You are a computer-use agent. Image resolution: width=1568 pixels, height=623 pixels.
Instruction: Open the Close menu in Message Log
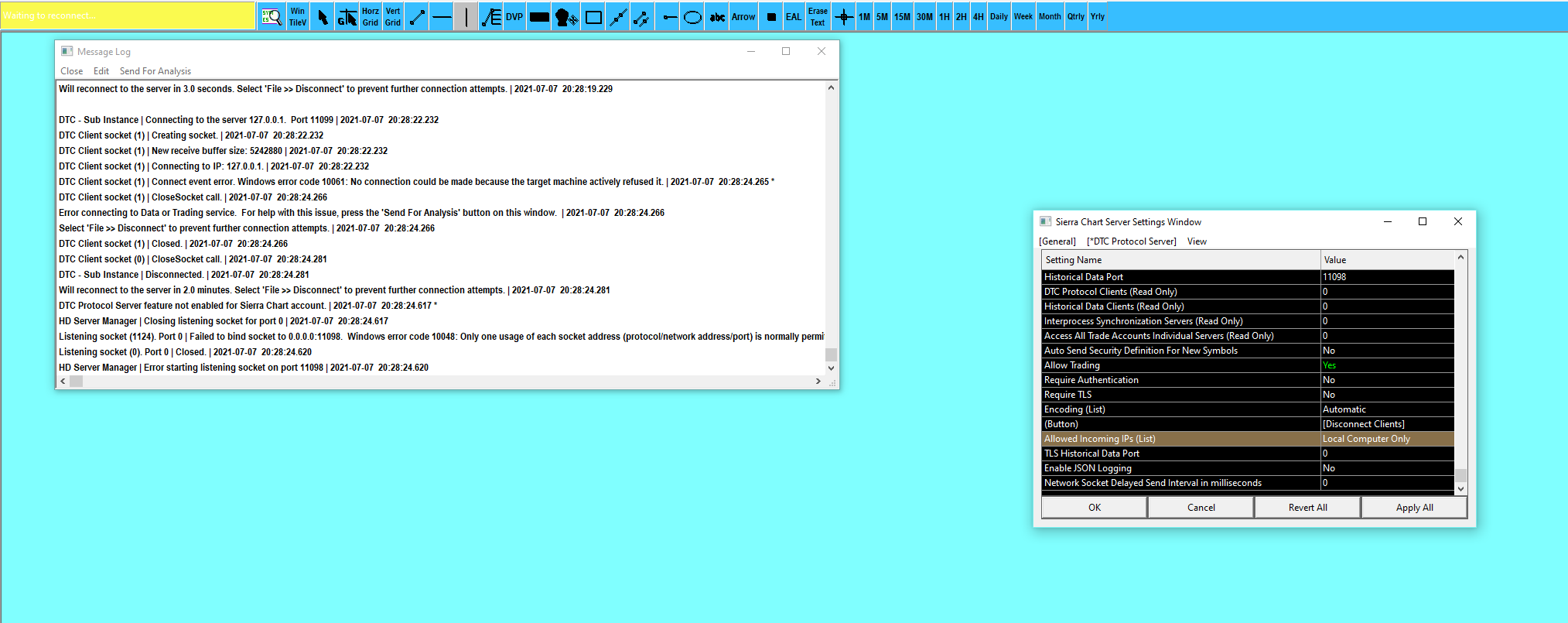coord(72,71)
